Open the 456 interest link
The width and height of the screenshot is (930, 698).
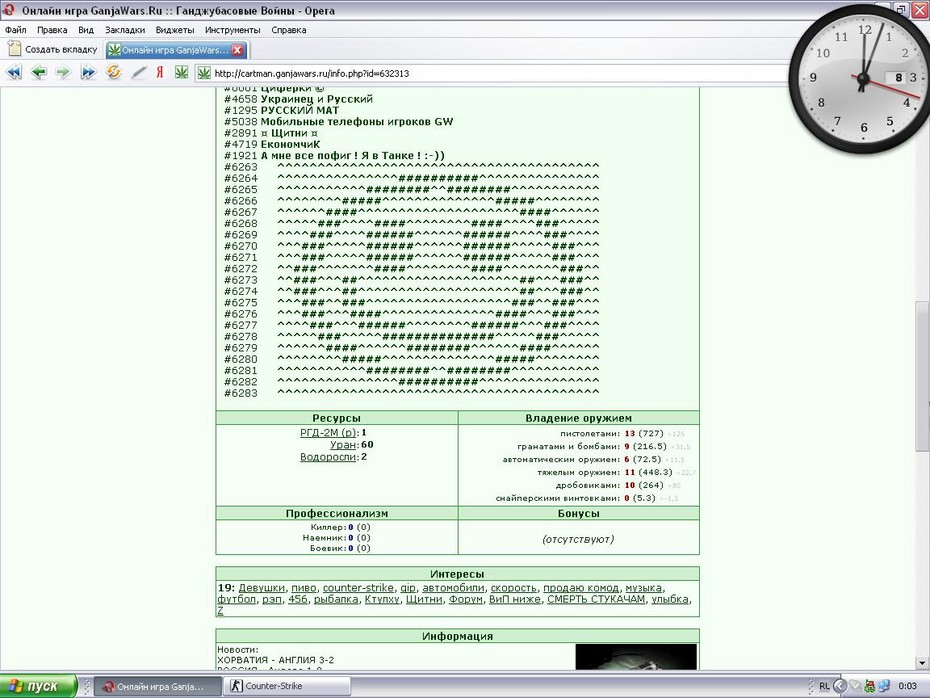[298, 599]
